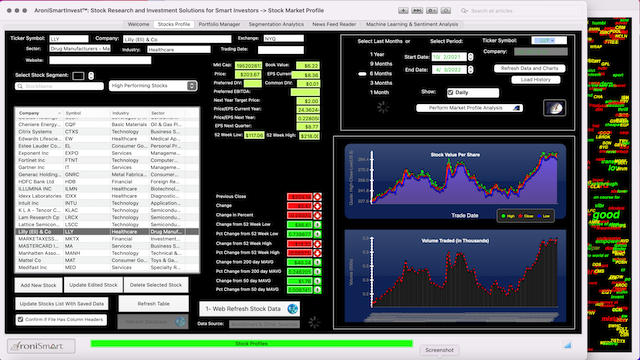
Task: Click the up indicator beside Change from 52 Week Low
Action: 317,225
